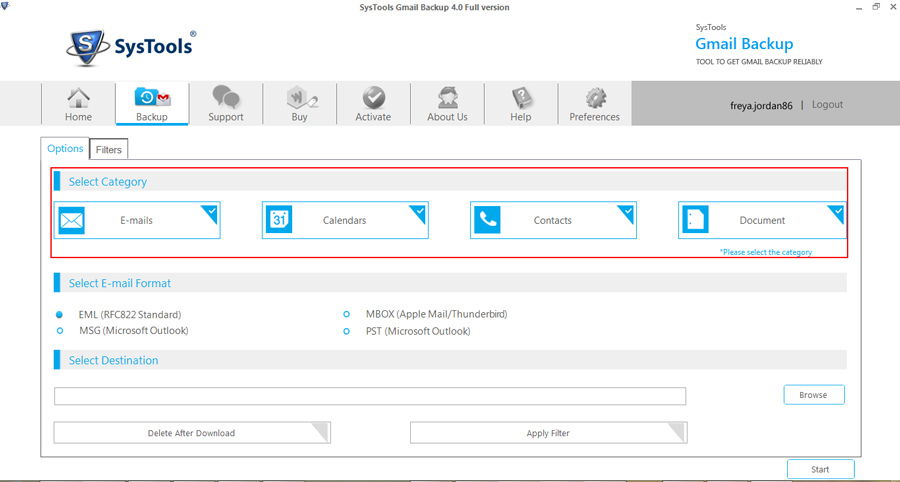Click the Gmail Backup product title

[744, 44]
